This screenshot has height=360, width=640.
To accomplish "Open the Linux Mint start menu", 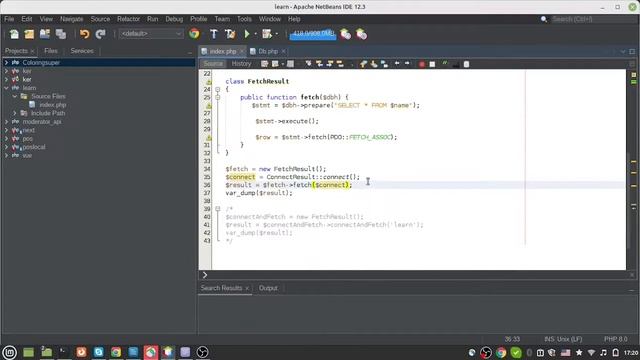I will 9,352.
